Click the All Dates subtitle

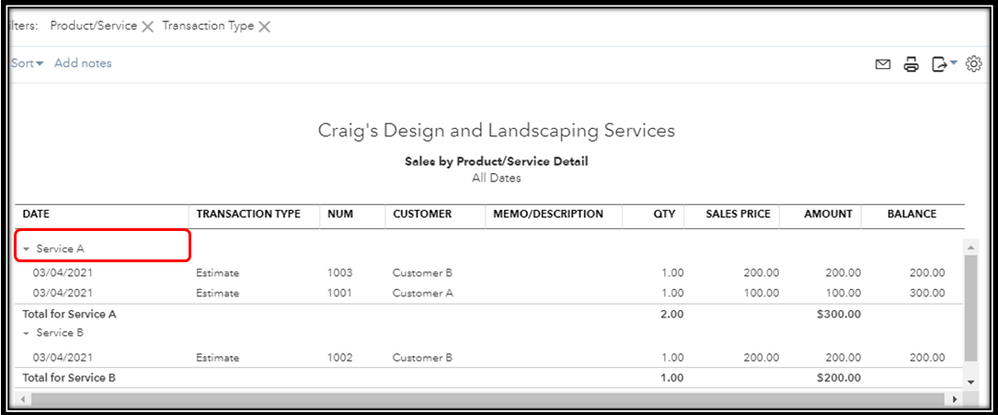coord(496,179)
